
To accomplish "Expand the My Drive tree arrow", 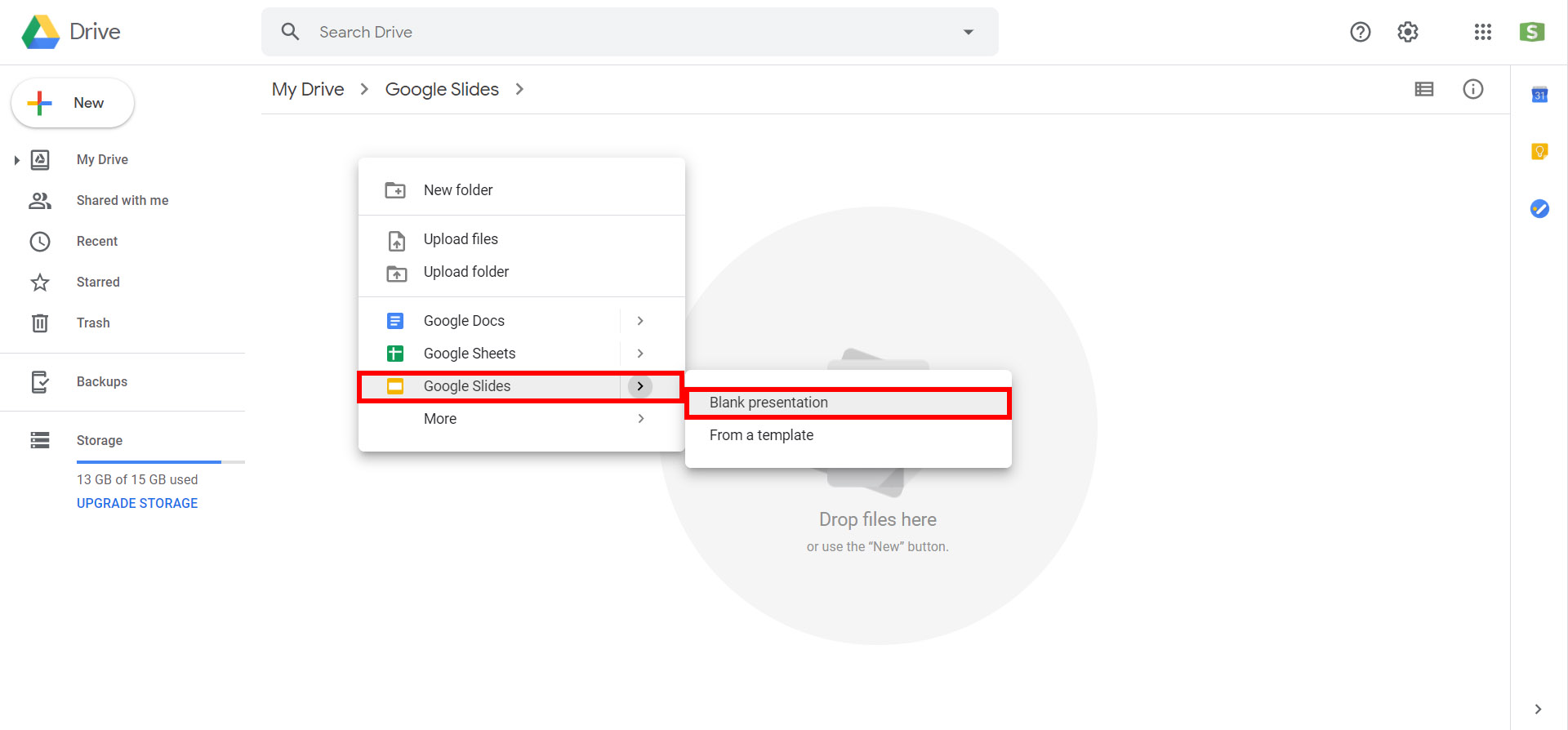I will click(16, 160).
